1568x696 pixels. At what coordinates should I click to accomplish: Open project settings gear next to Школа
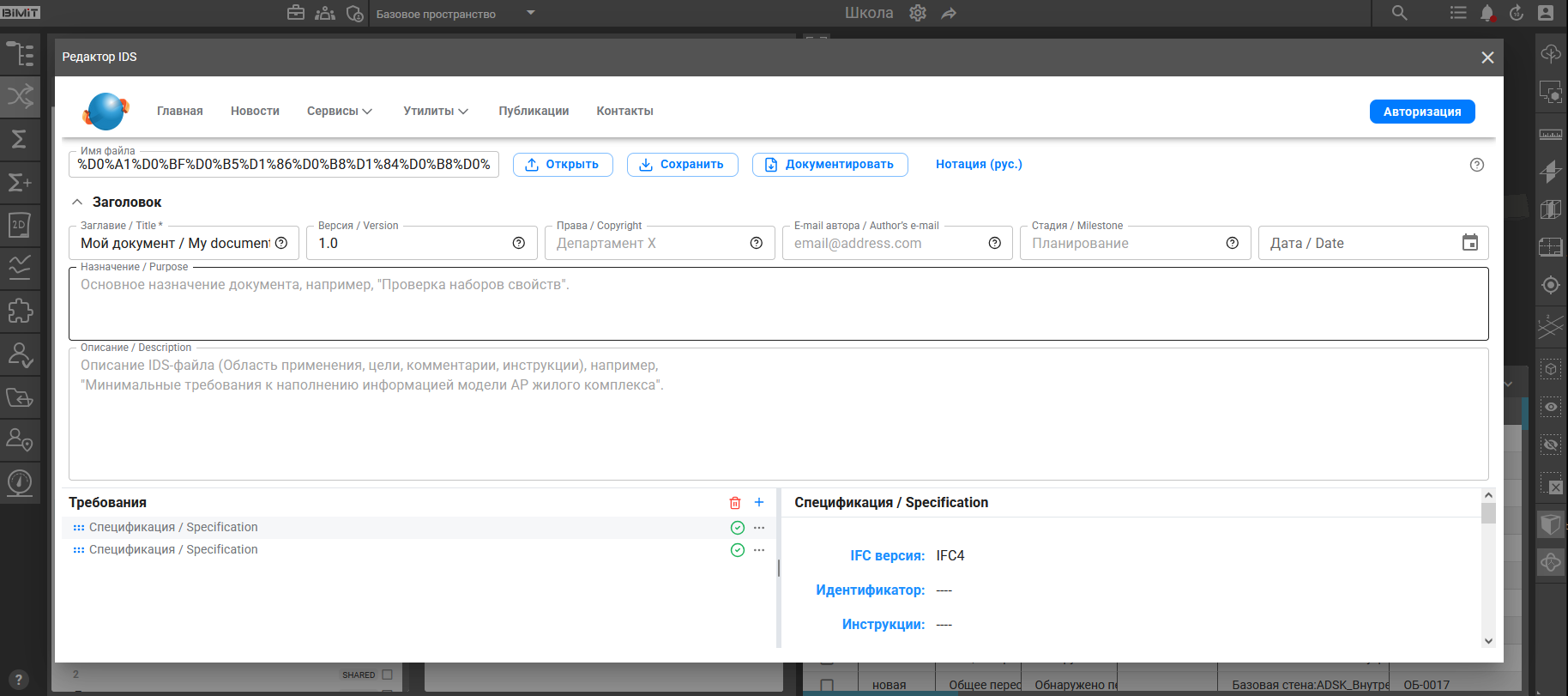[x=918, y=13]
